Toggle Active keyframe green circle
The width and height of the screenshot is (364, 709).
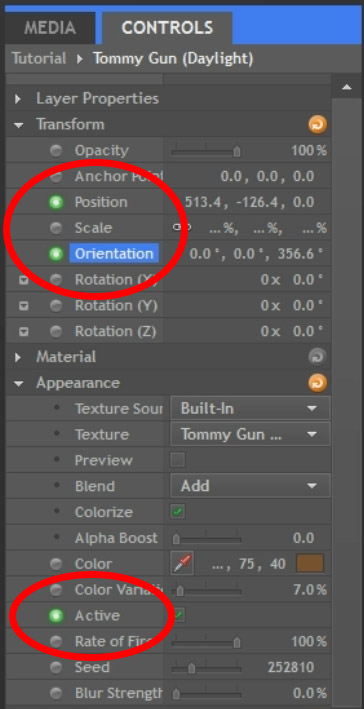(56, 615)
